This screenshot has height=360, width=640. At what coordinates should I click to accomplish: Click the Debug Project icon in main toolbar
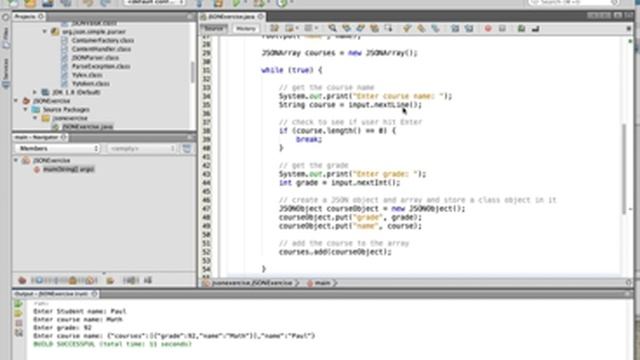[x=258, y=3]
